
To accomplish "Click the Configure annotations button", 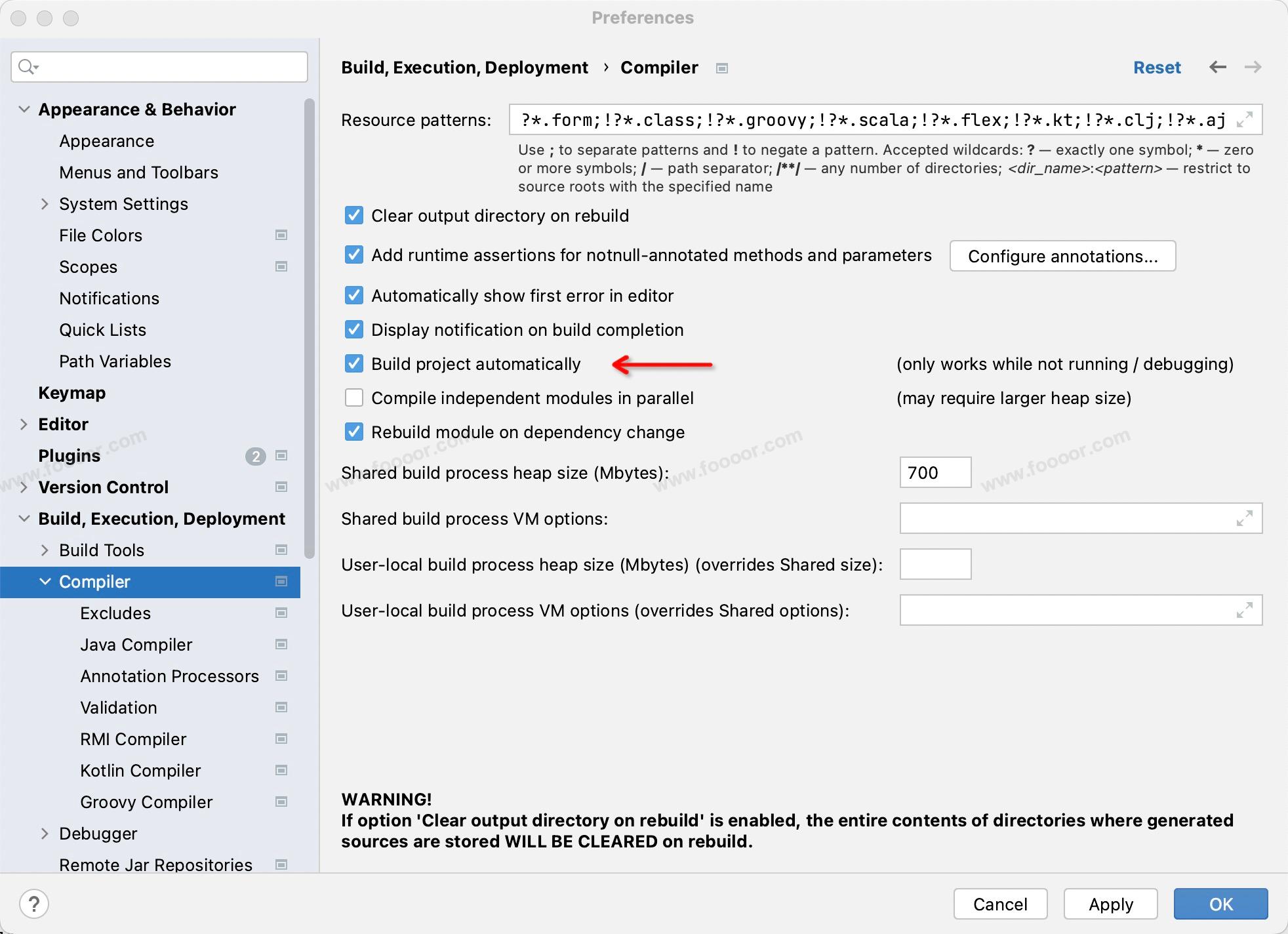I will point(1062,256).
